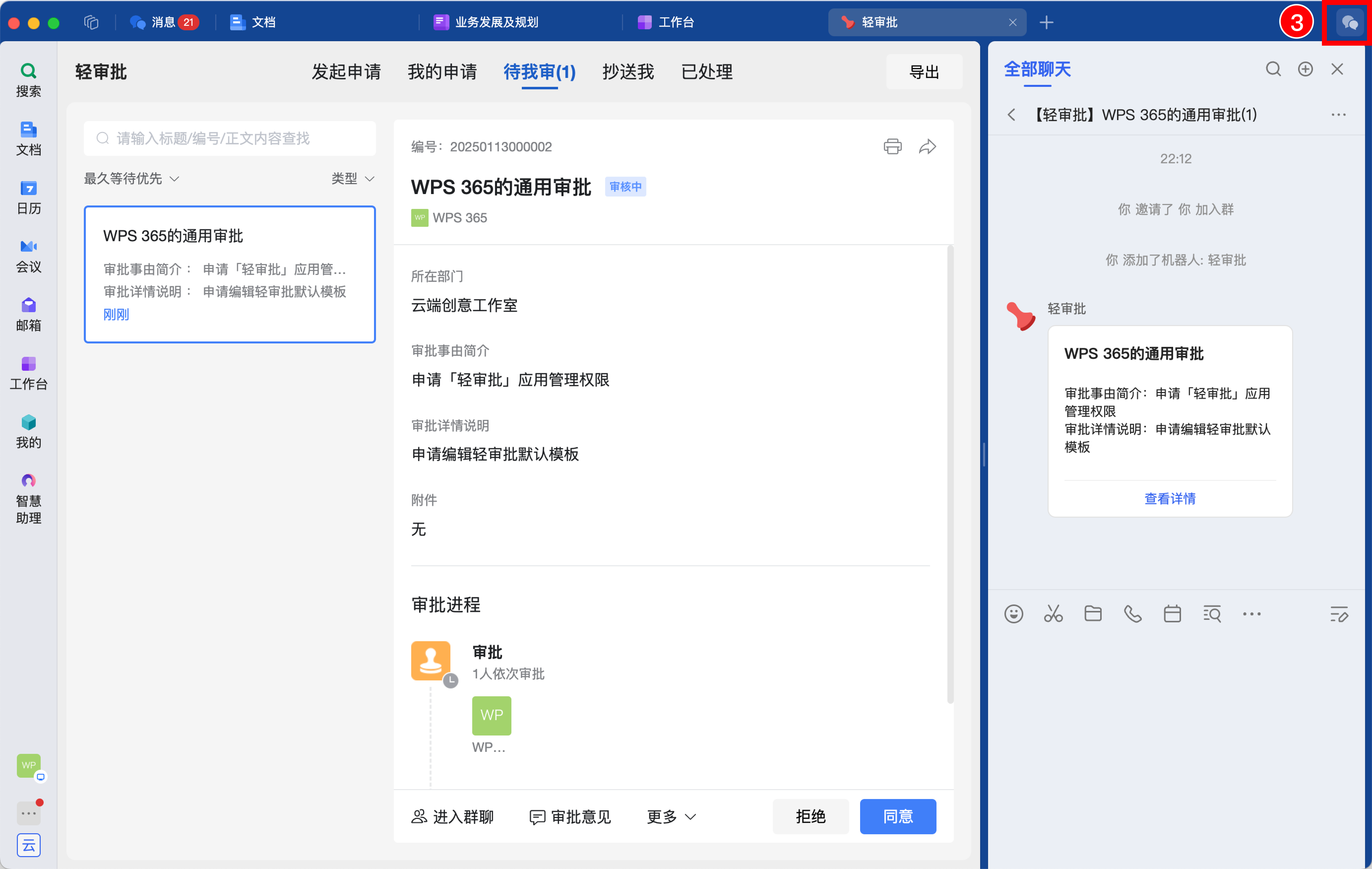Click the window stacking icon in title bar
1372x869 pixels.
click(x=91, y=22)
